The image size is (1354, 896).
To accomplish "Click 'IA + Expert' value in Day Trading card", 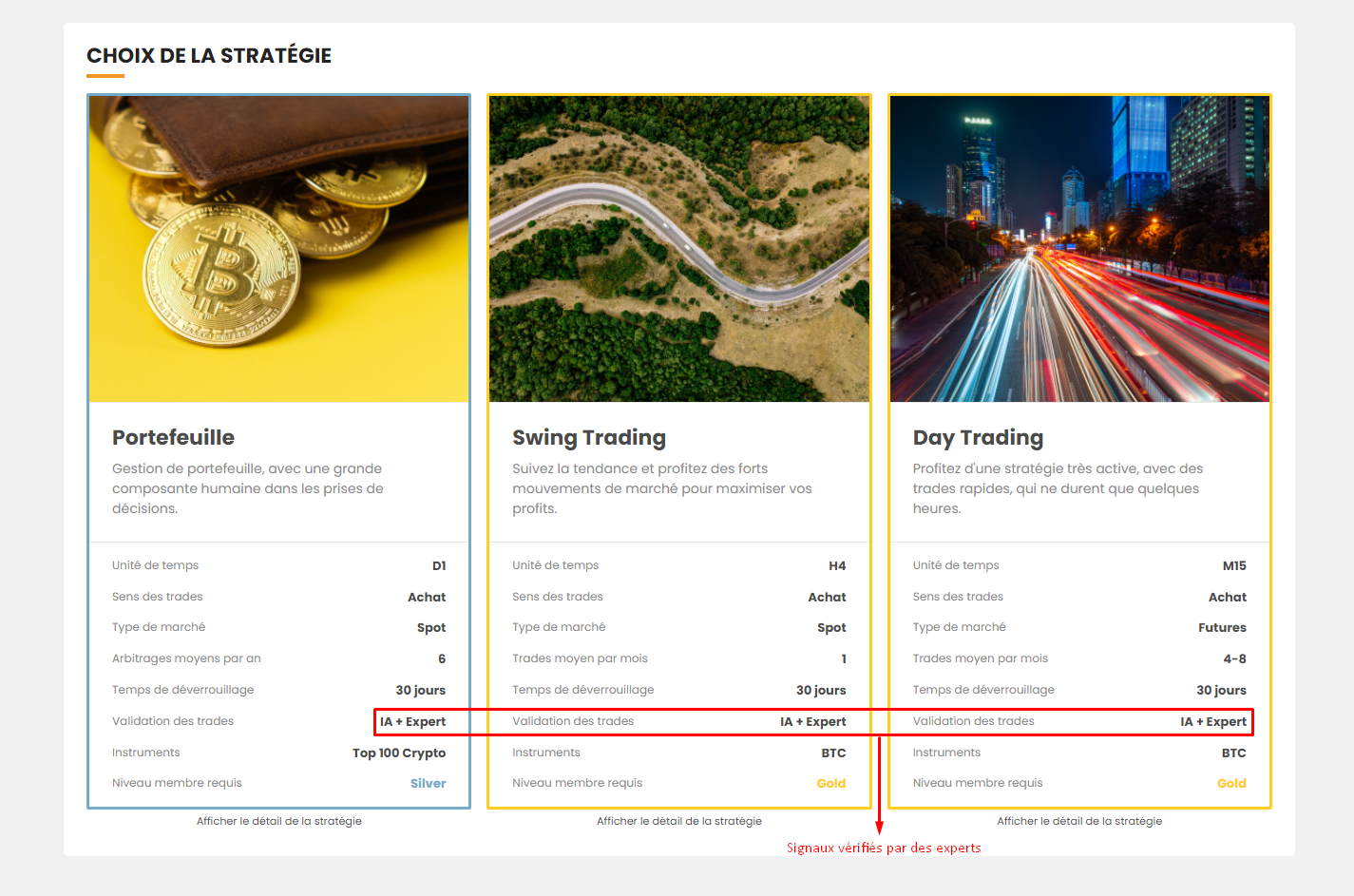I will point(1213,721).
